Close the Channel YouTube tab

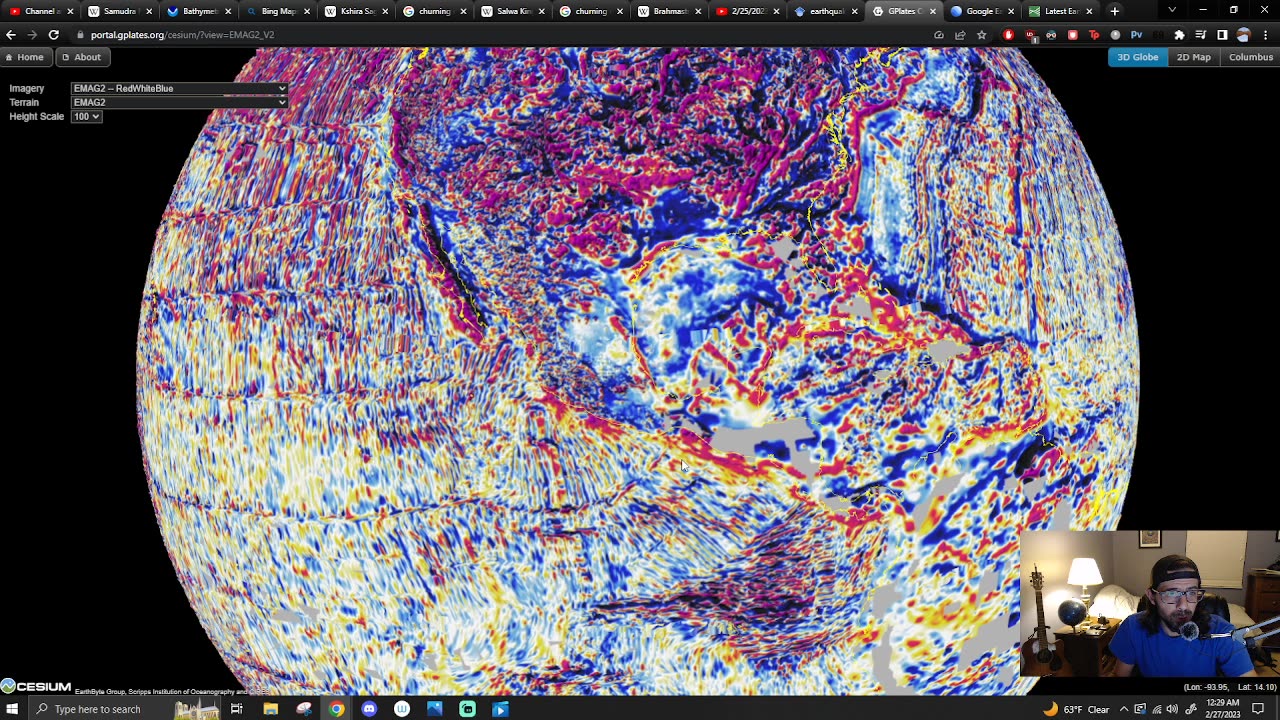point(70,11)
